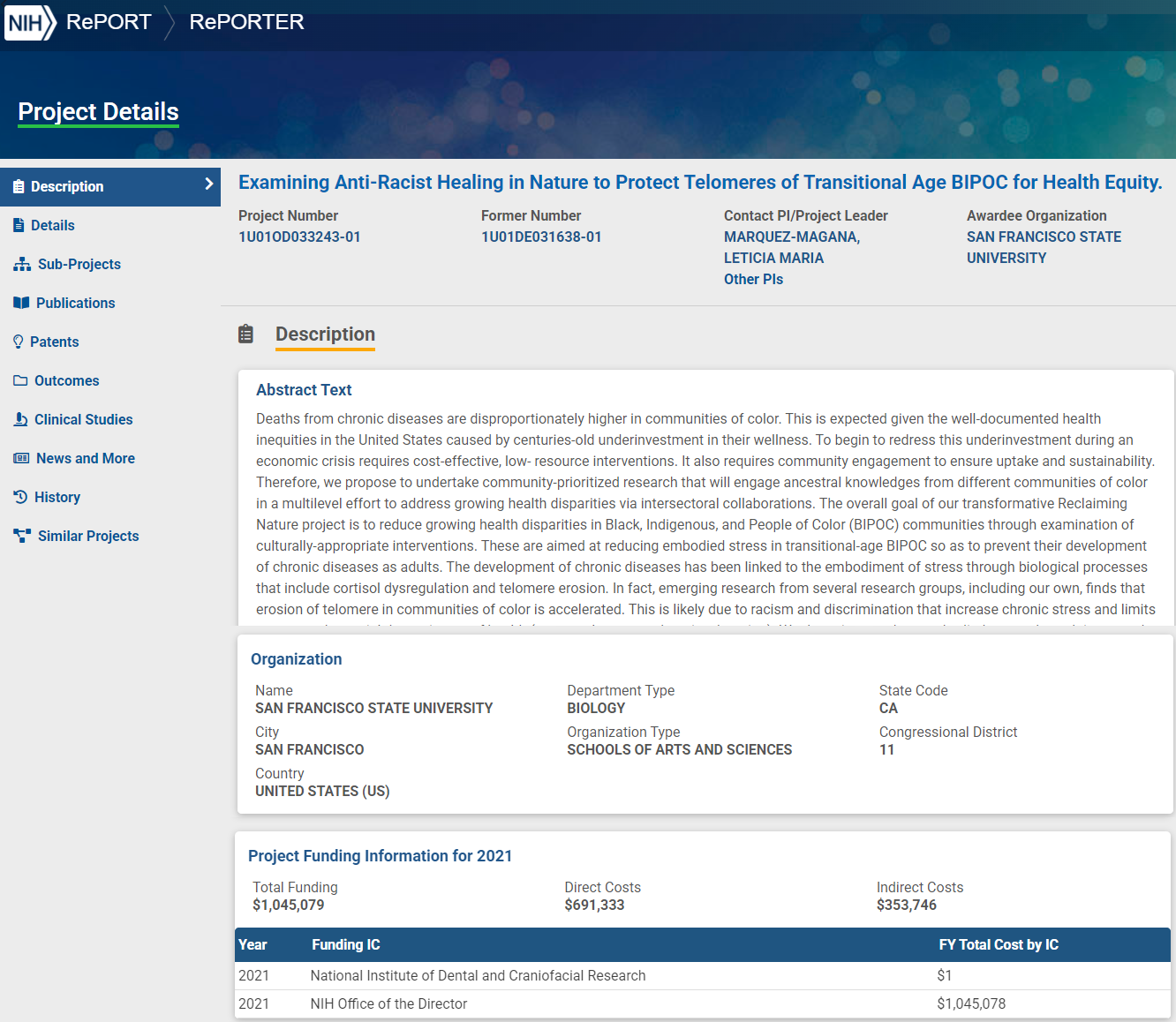Image resolution: width=1176 pixels, height=1022 pixels.
Task: Navigate to RePORTER home in header
Action: pos(246,22)
